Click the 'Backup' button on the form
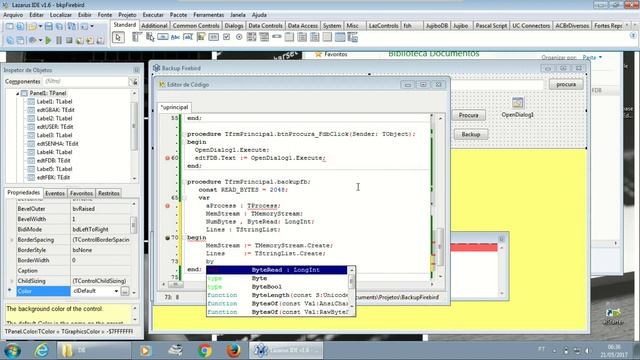640x360 pixels. click(471, 134)
